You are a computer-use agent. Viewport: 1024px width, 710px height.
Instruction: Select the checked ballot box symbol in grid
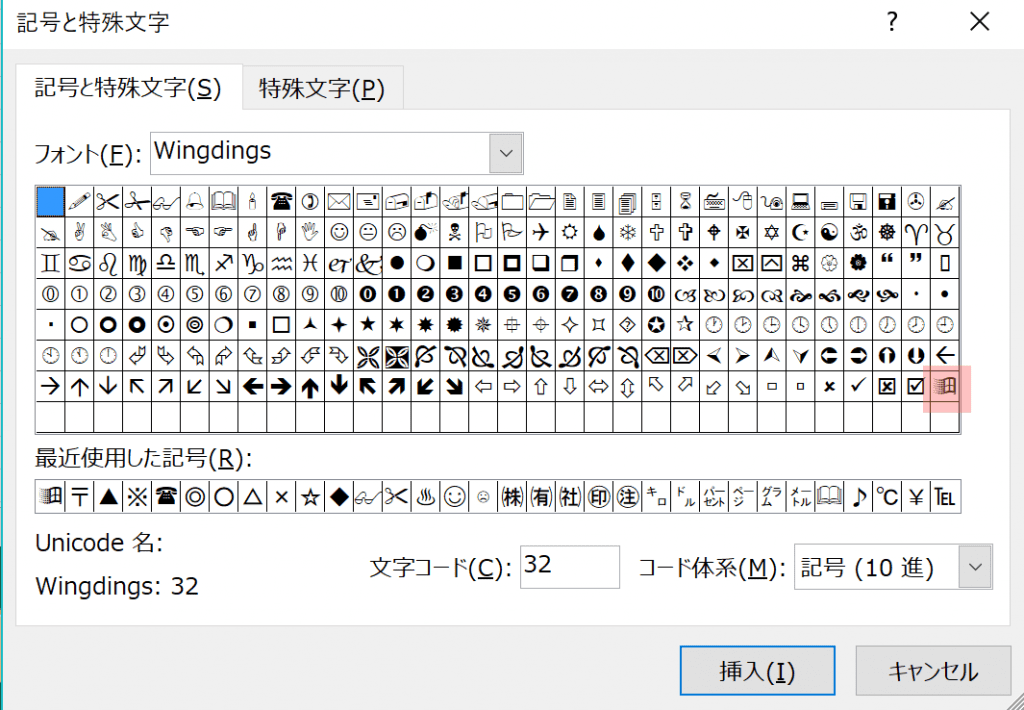click(915, 387)
